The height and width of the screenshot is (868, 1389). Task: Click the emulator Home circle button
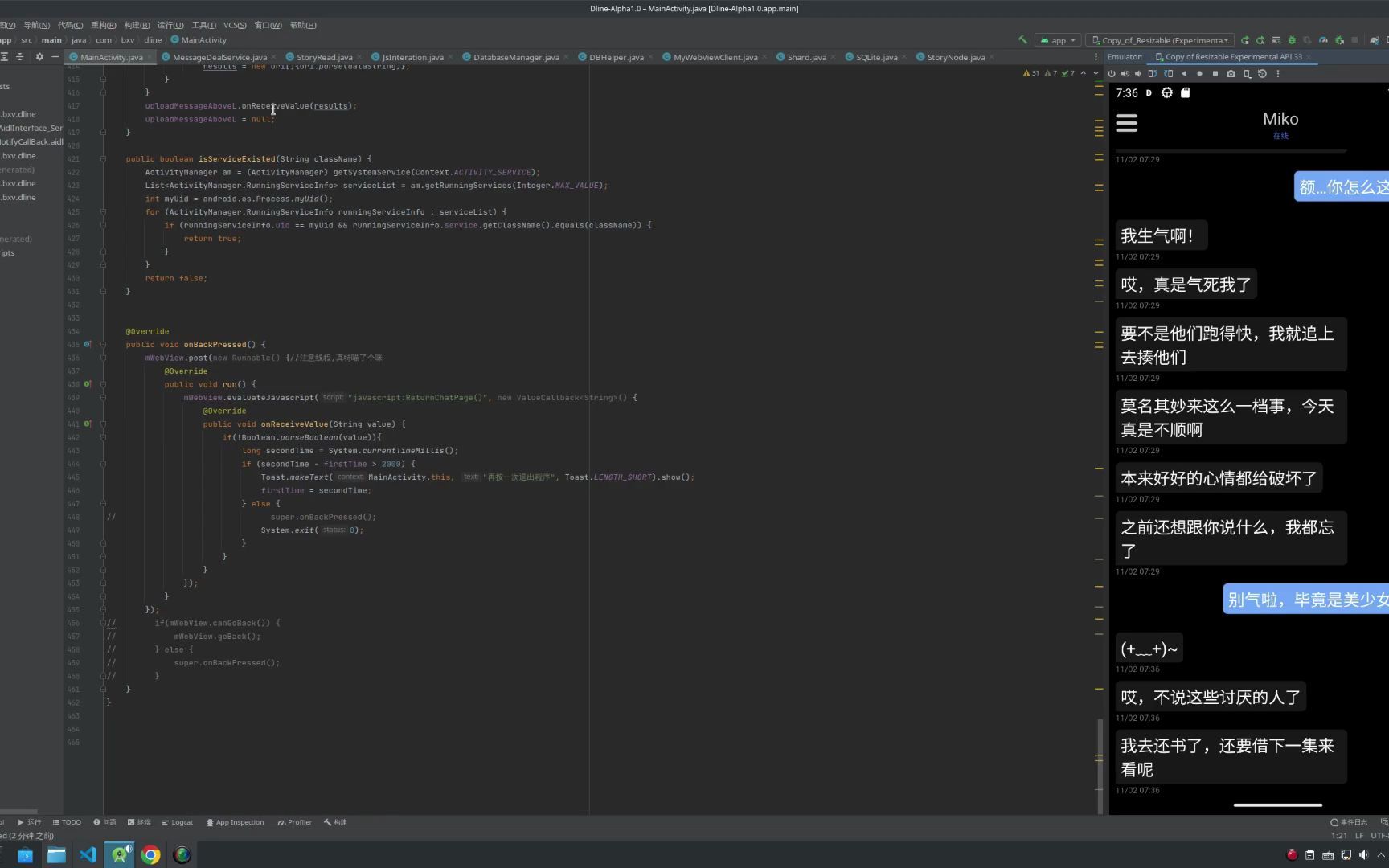1199,73
